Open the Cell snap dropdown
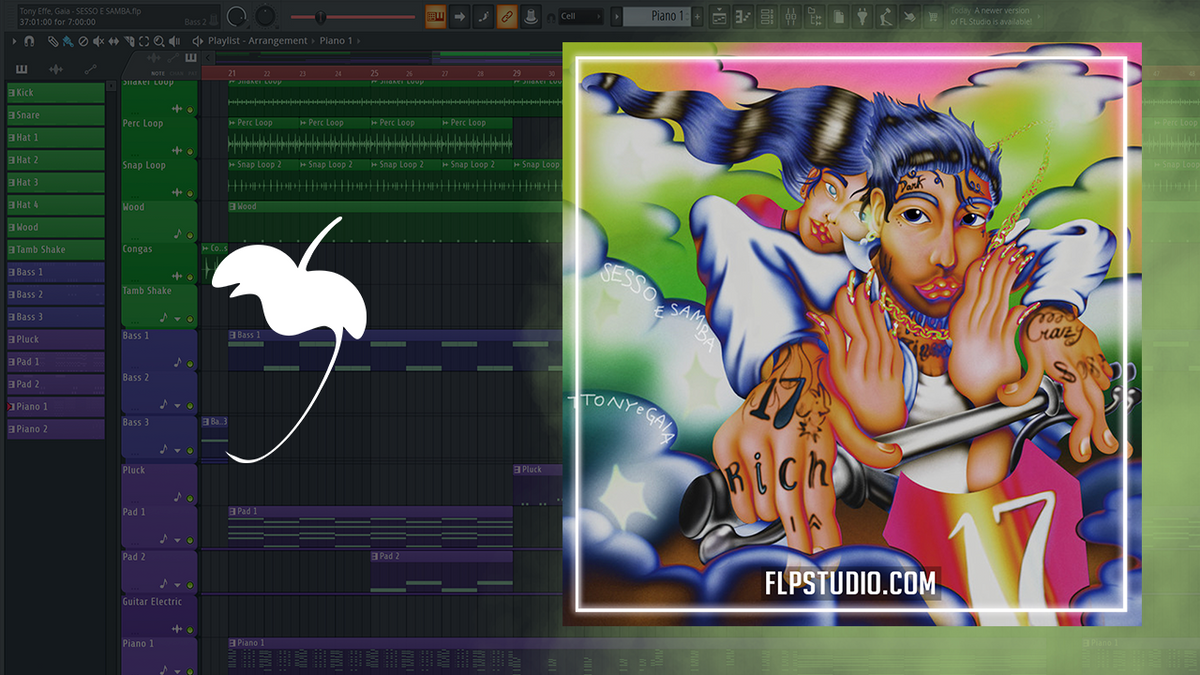The width and height of the screenshot is (1200, 675). (x=580, y=16)
